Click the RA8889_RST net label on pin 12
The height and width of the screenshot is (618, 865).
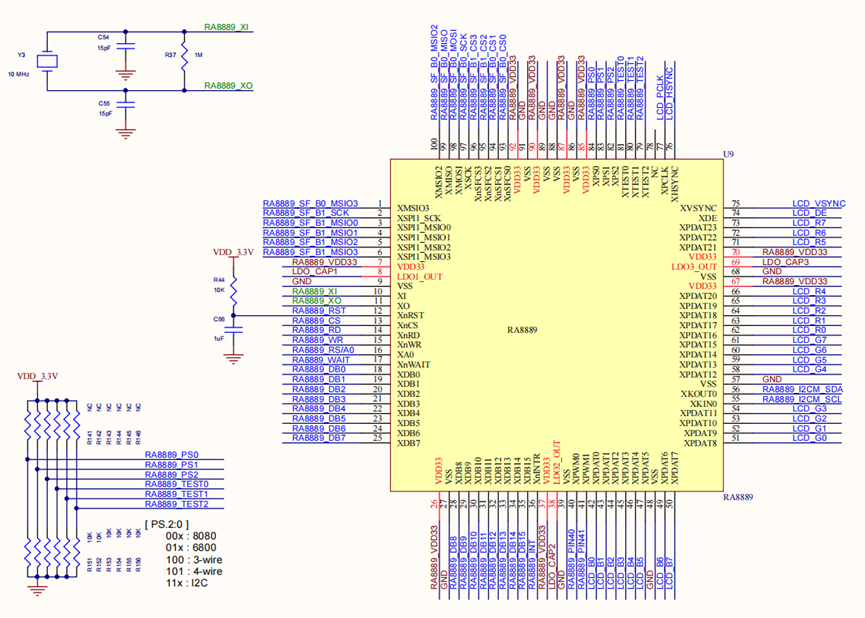[x=319, y=311]
